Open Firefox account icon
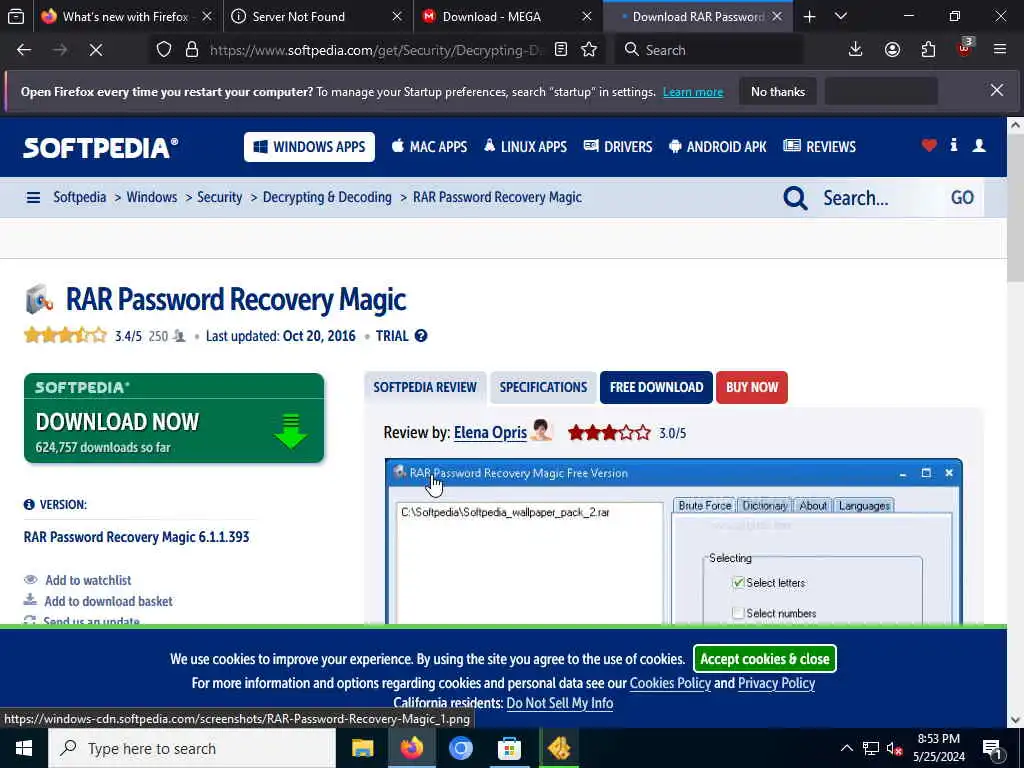 click(892, 50)
